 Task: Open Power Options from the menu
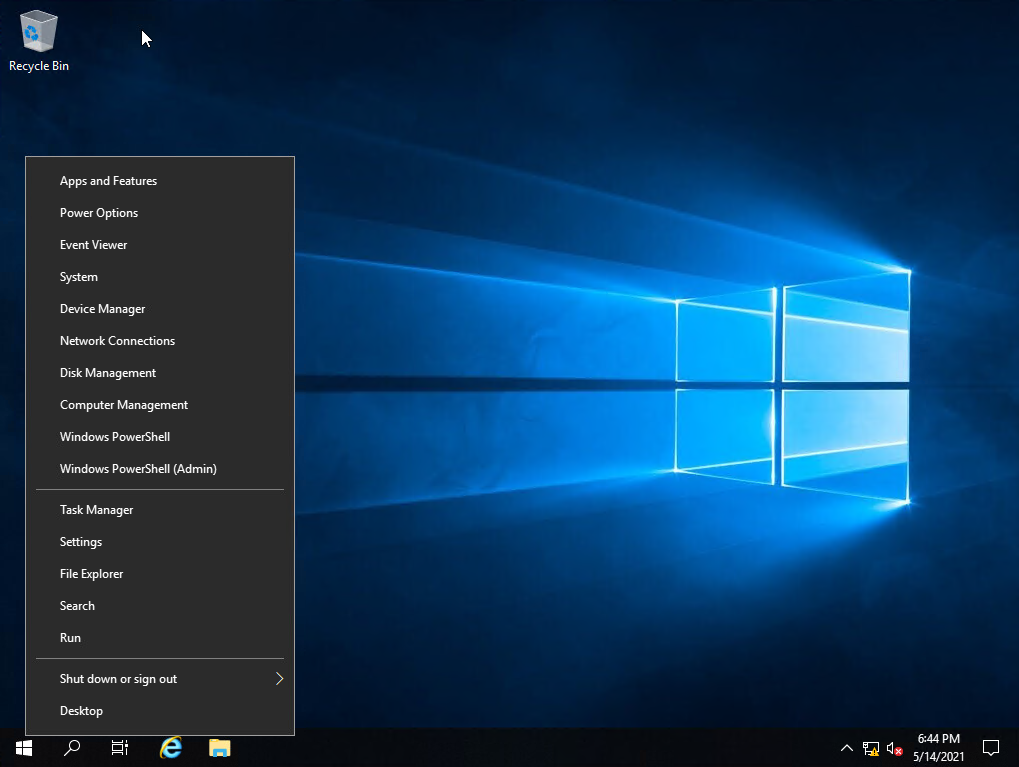click(x=160, y=213)
